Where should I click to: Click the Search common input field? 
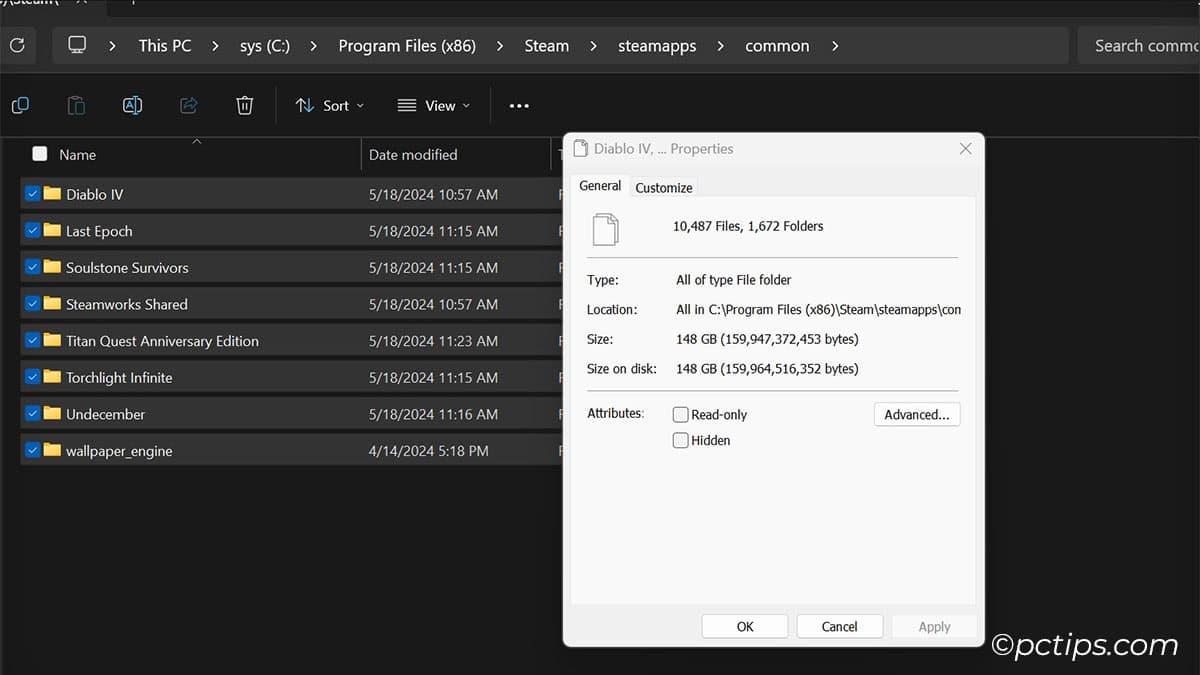click(x=1140, y=45)
